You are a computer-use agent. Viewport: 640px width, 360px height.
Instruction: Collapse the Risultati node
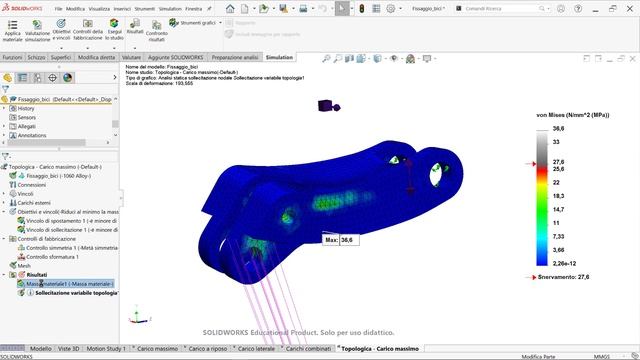pos(4,274)
